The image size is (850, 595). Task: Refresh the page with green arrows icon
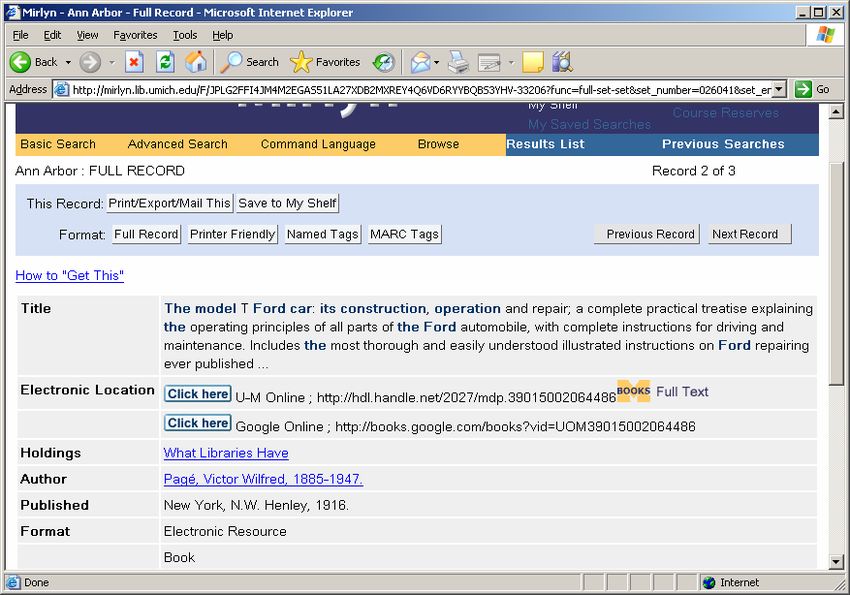(x=165, y=62)
